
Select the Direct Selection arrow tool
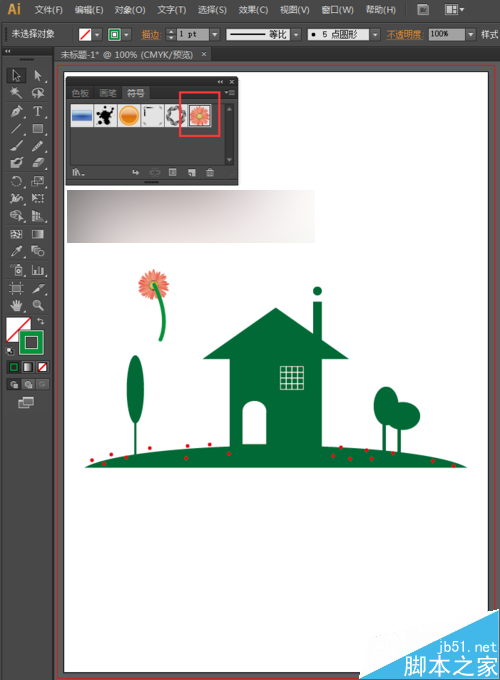pyautogui.click(x=38, y=75)
